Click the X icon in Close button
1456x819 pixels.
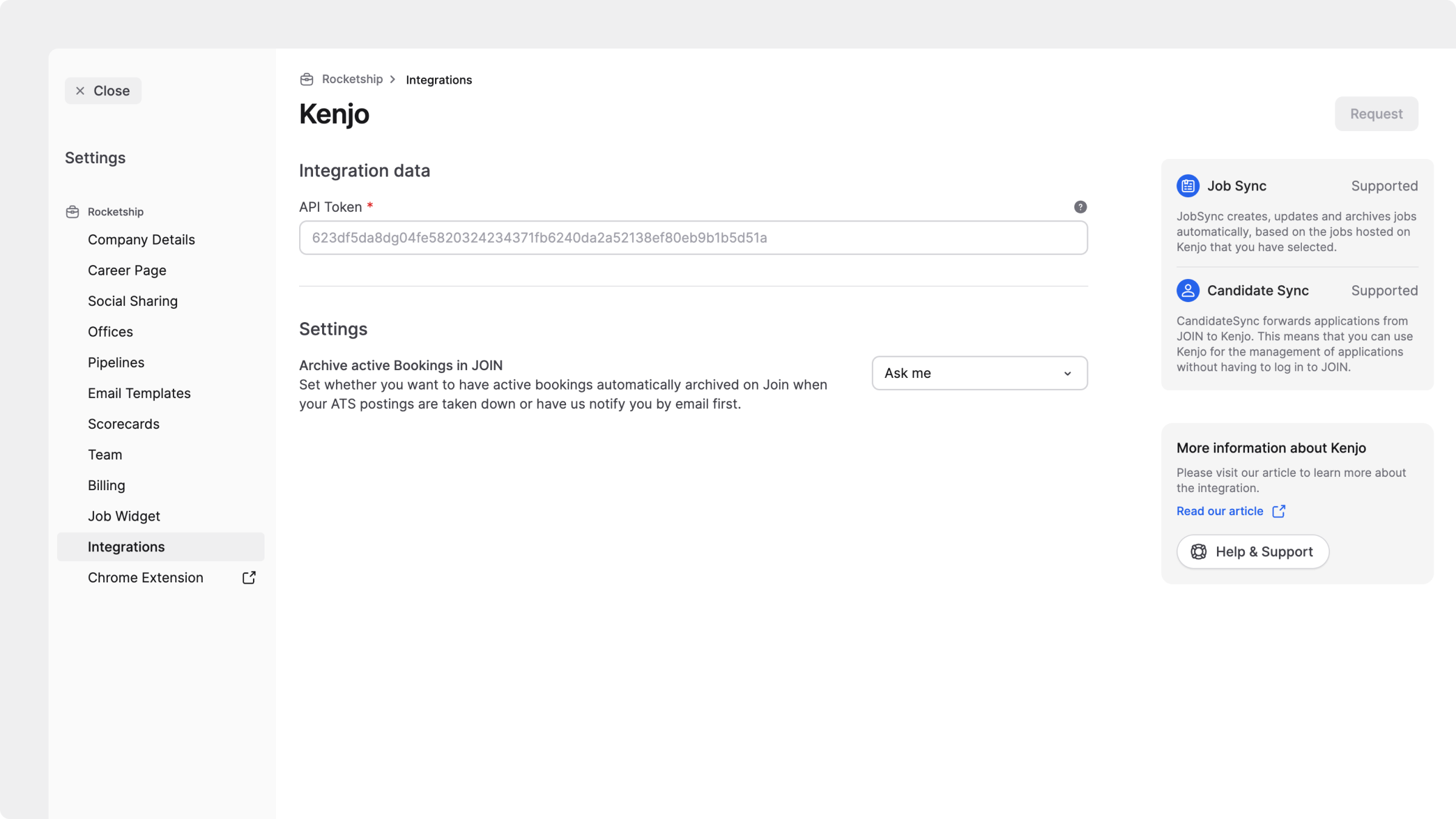[x=80, y=91]
